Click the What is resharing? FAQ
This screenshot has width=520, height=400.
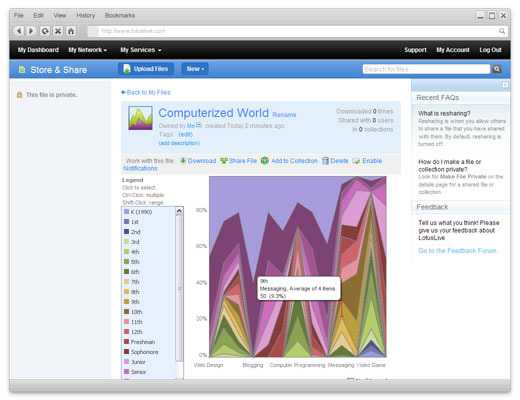click(444, 113)
